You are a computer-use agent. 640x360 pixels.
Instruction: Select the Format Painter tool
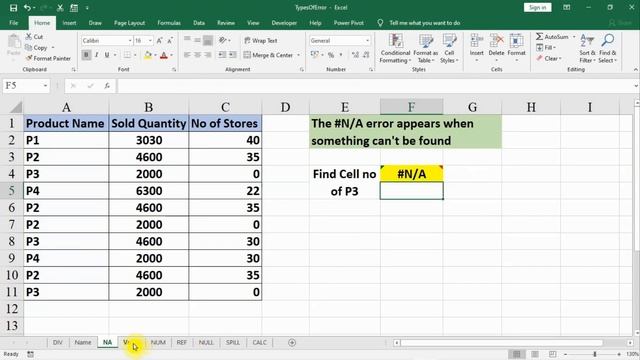[48, 58]
